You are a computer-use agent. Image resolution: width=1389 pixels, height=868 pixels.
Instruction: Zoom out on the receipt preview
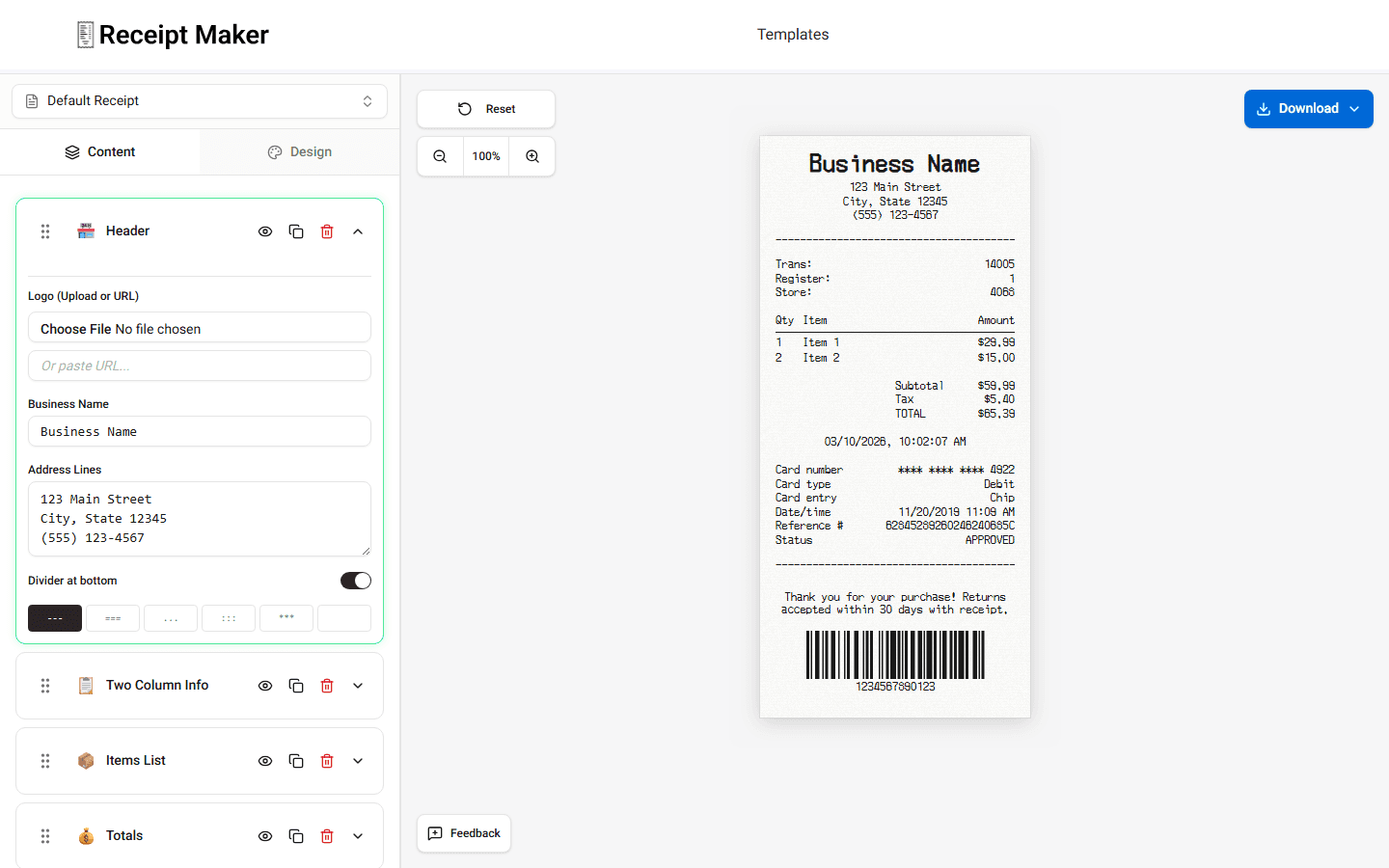440,155
